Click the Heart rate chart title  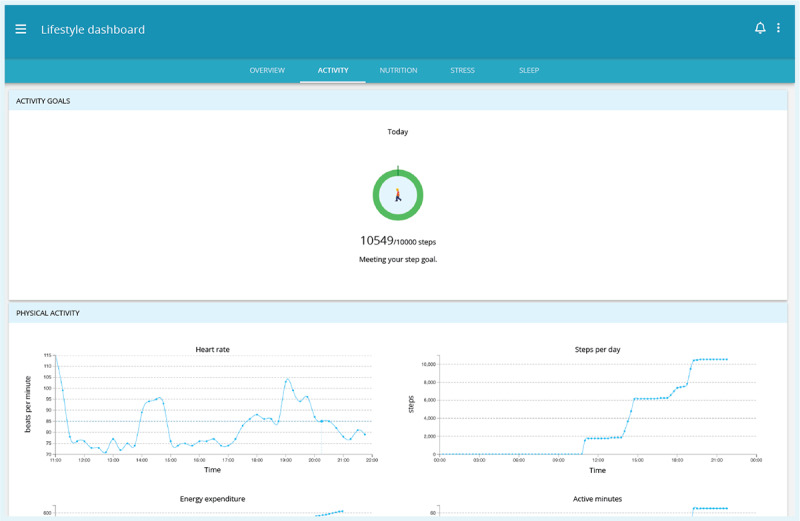coord(212,349)
